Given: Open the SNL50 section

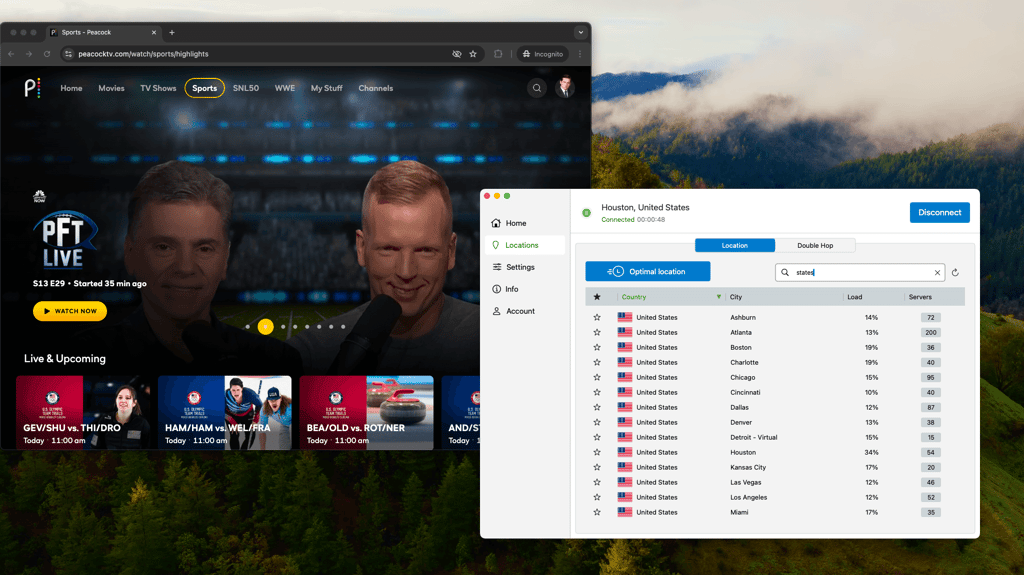Looking at the screenshot, I should pyautogui.click(x=246, y=88).
